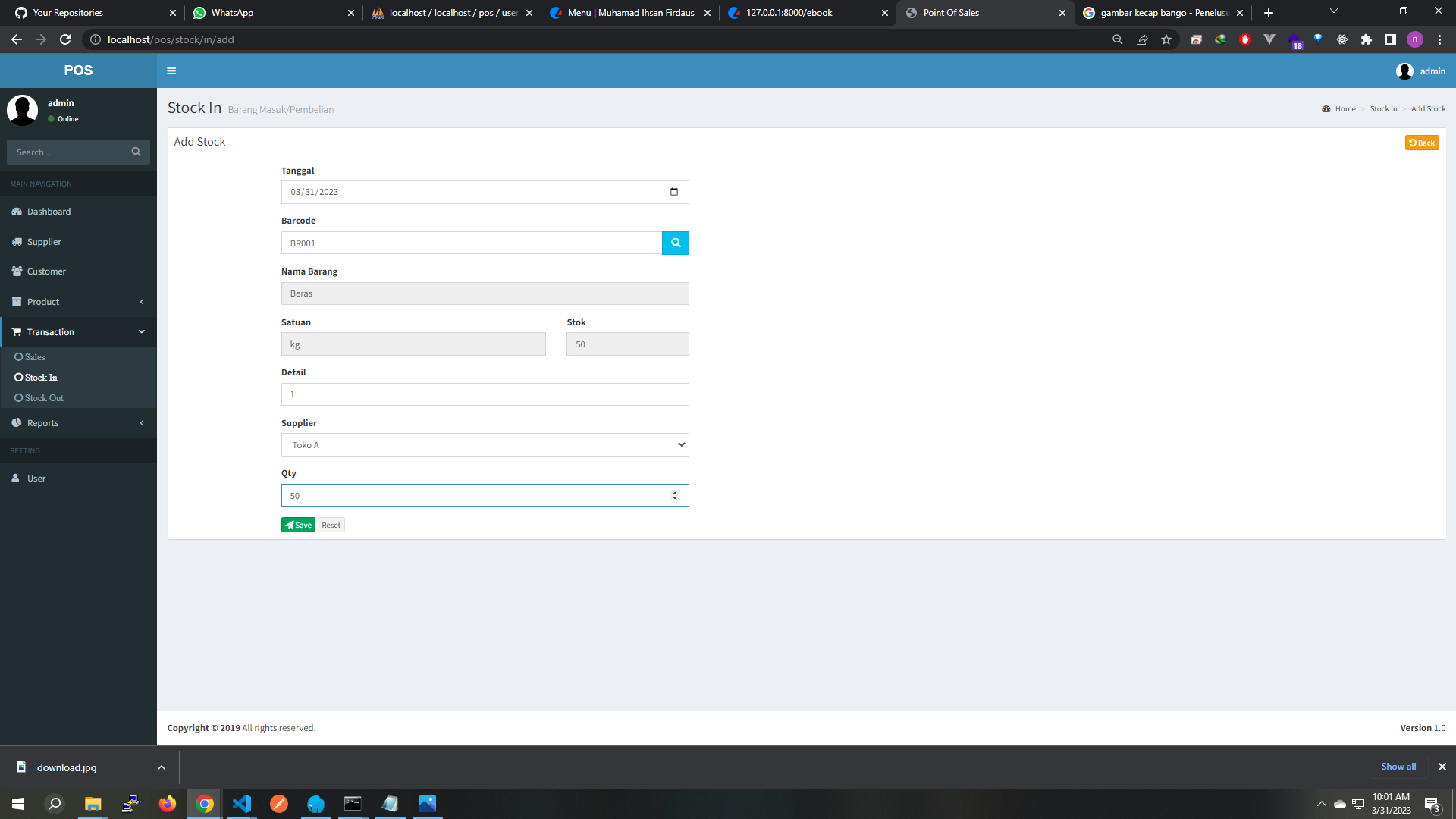This screenshot has height=819, width=1456.
Task: Click the Barcode input field
Action: (472, 243)
